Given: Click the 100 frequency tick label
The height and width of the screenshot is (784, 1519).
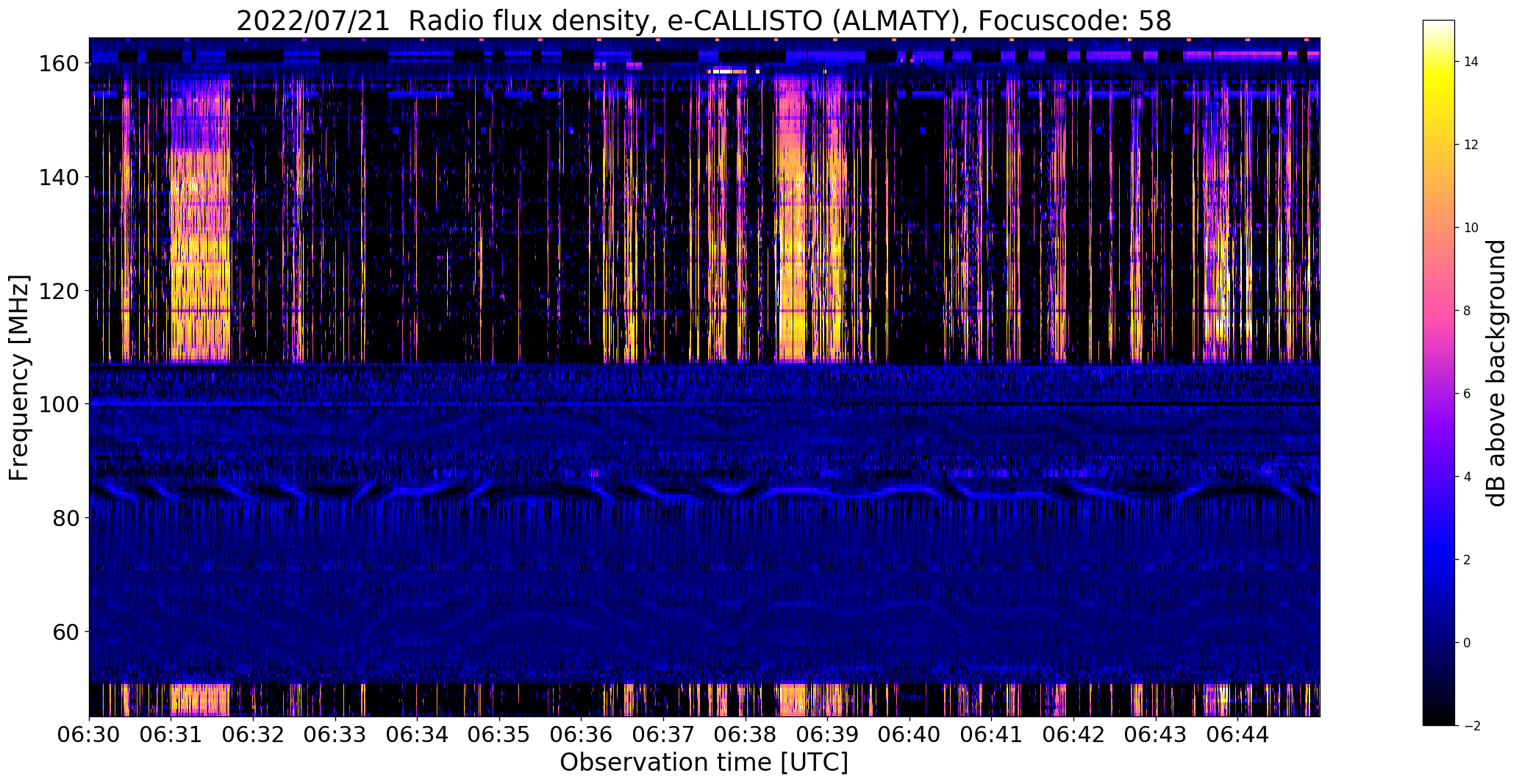Looking at the screenshot, I should click(x=60, y=404).
